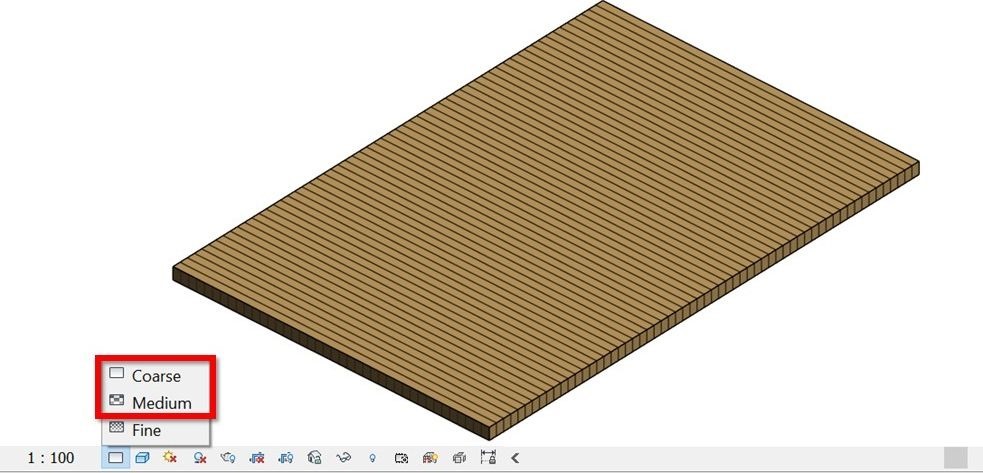This screenshot has width=983, height=473.
Task: Select Fine detail level
Action: 155,430
